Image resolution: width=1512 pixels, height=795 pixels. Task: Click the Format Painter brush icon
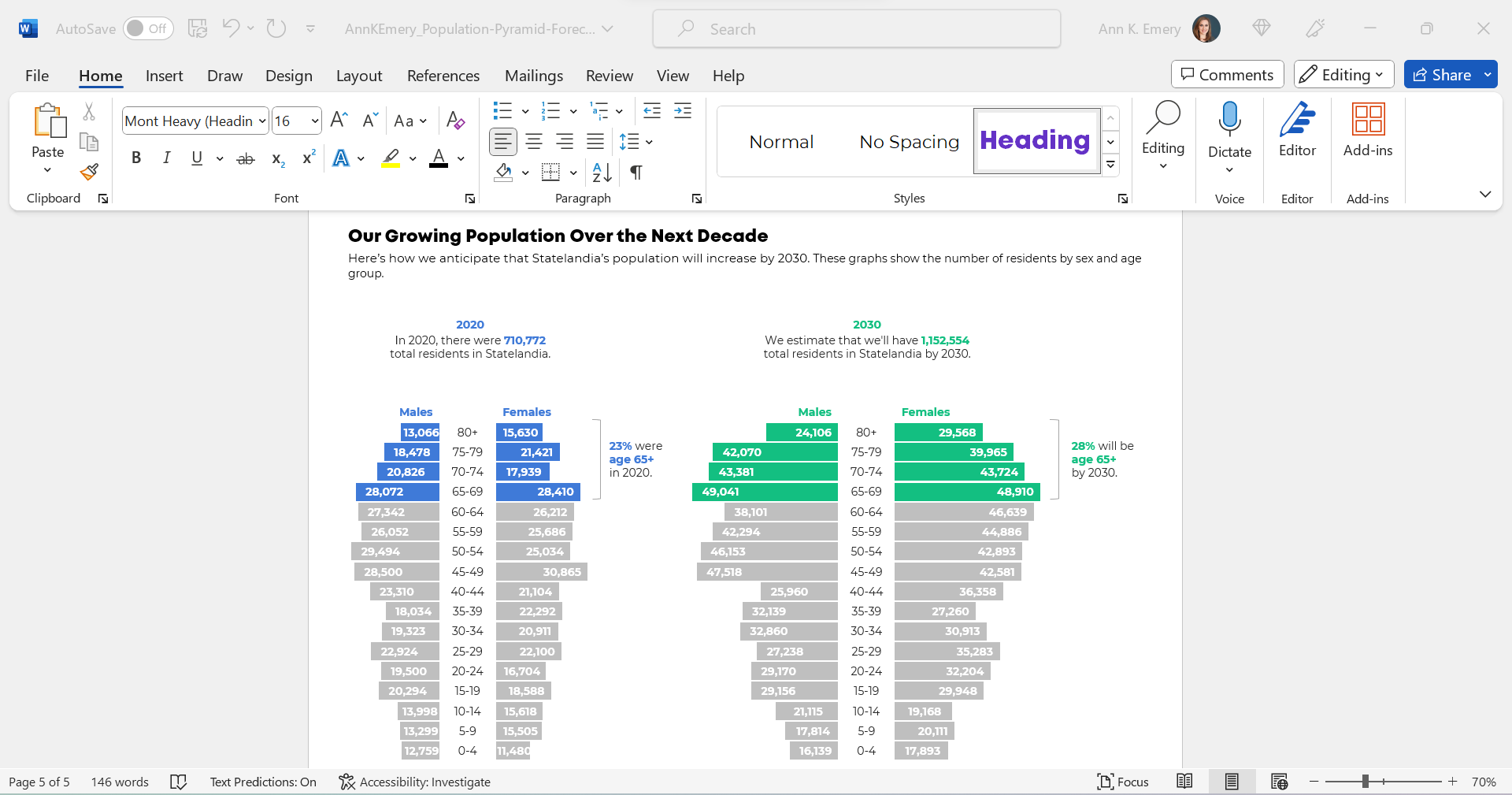(89, 172)
